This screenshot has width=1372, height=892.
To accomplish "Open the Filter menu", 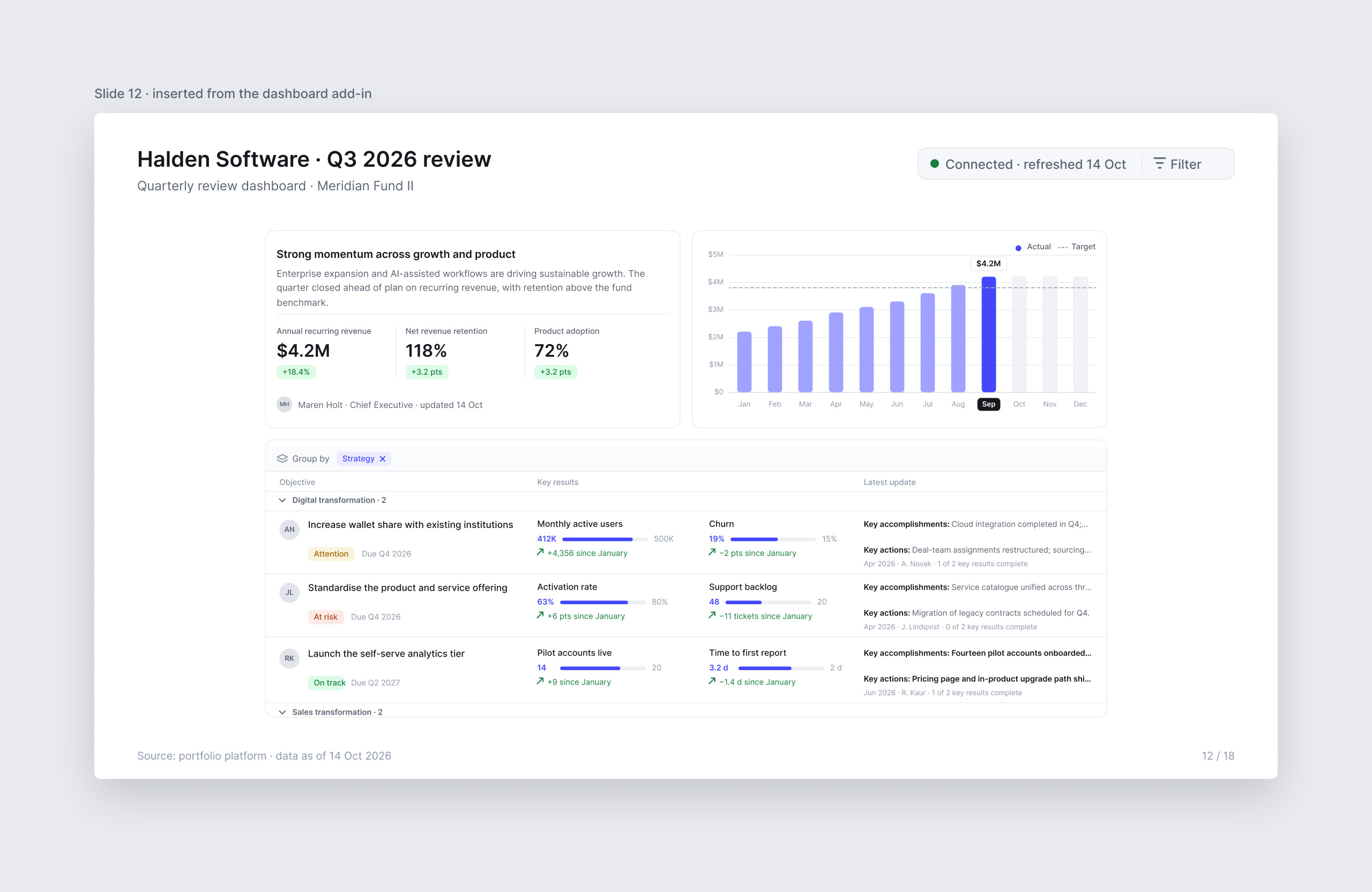I will pos(1177,165).
